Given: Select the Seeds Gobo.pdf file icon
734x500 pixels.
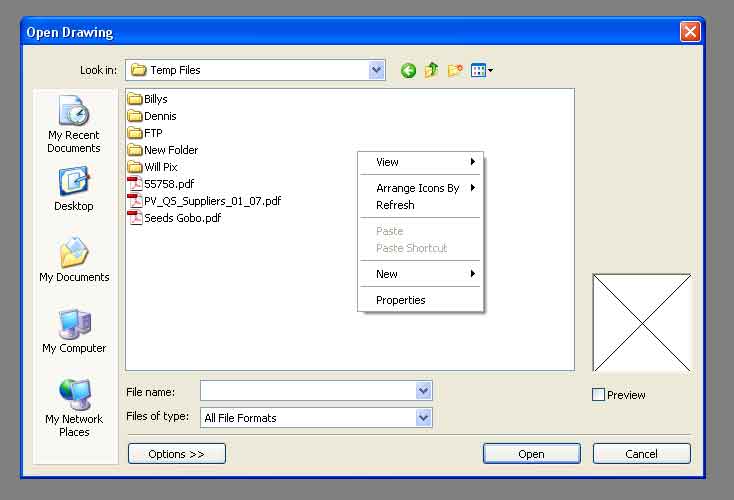Looking at the screenshot, I should [135, 218].
